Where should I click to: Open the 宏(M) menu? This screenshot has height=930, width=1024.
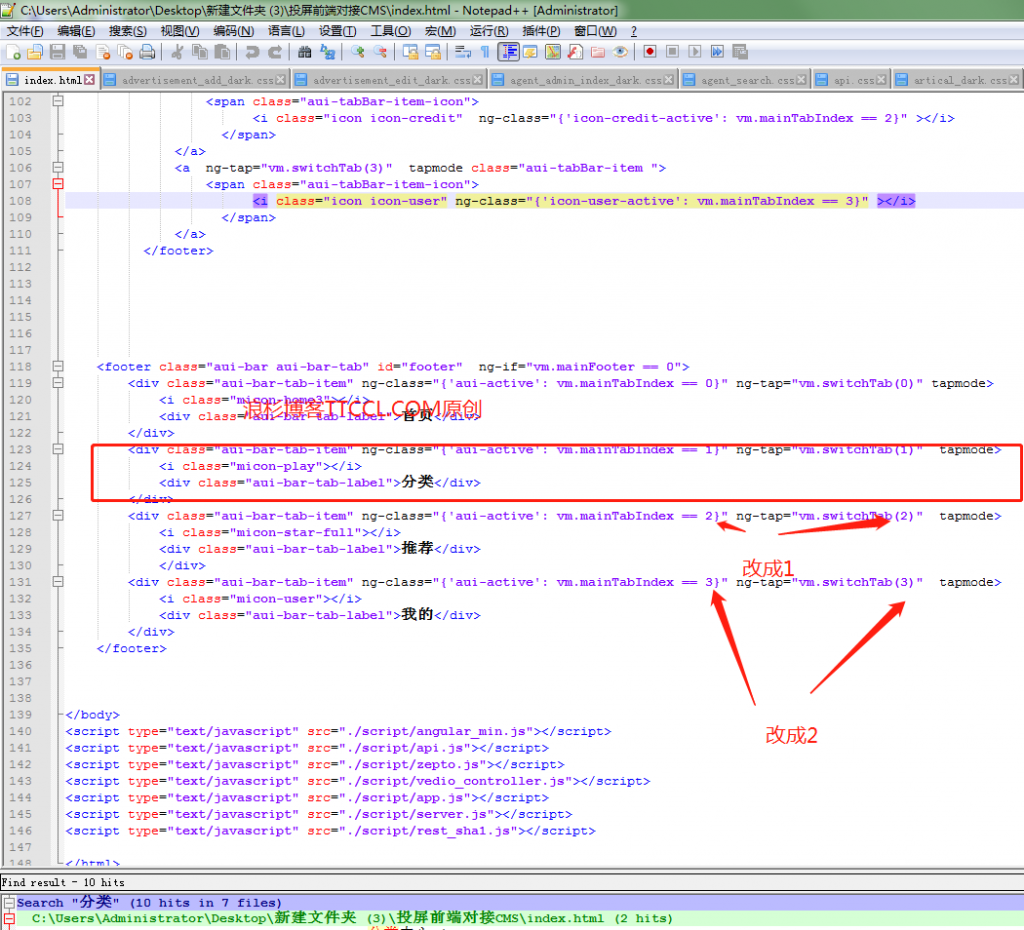coord(440,31)
